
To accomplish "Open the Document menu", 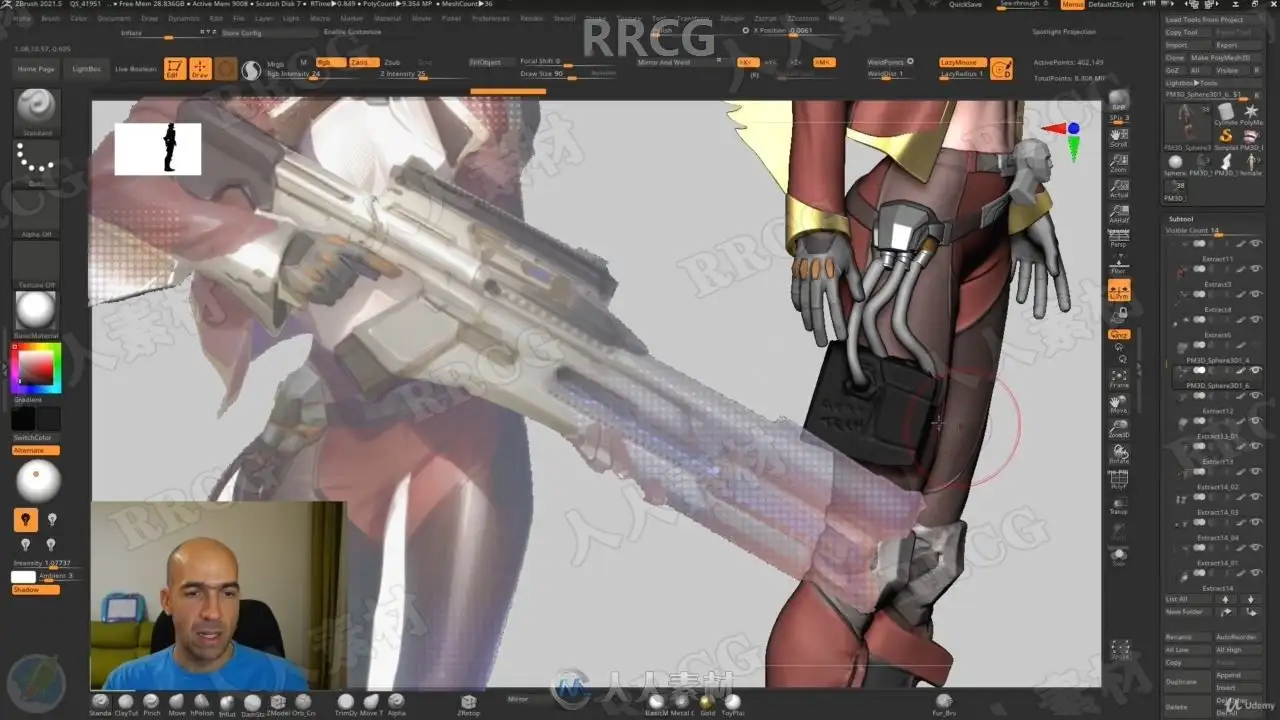I will point(113,18).
